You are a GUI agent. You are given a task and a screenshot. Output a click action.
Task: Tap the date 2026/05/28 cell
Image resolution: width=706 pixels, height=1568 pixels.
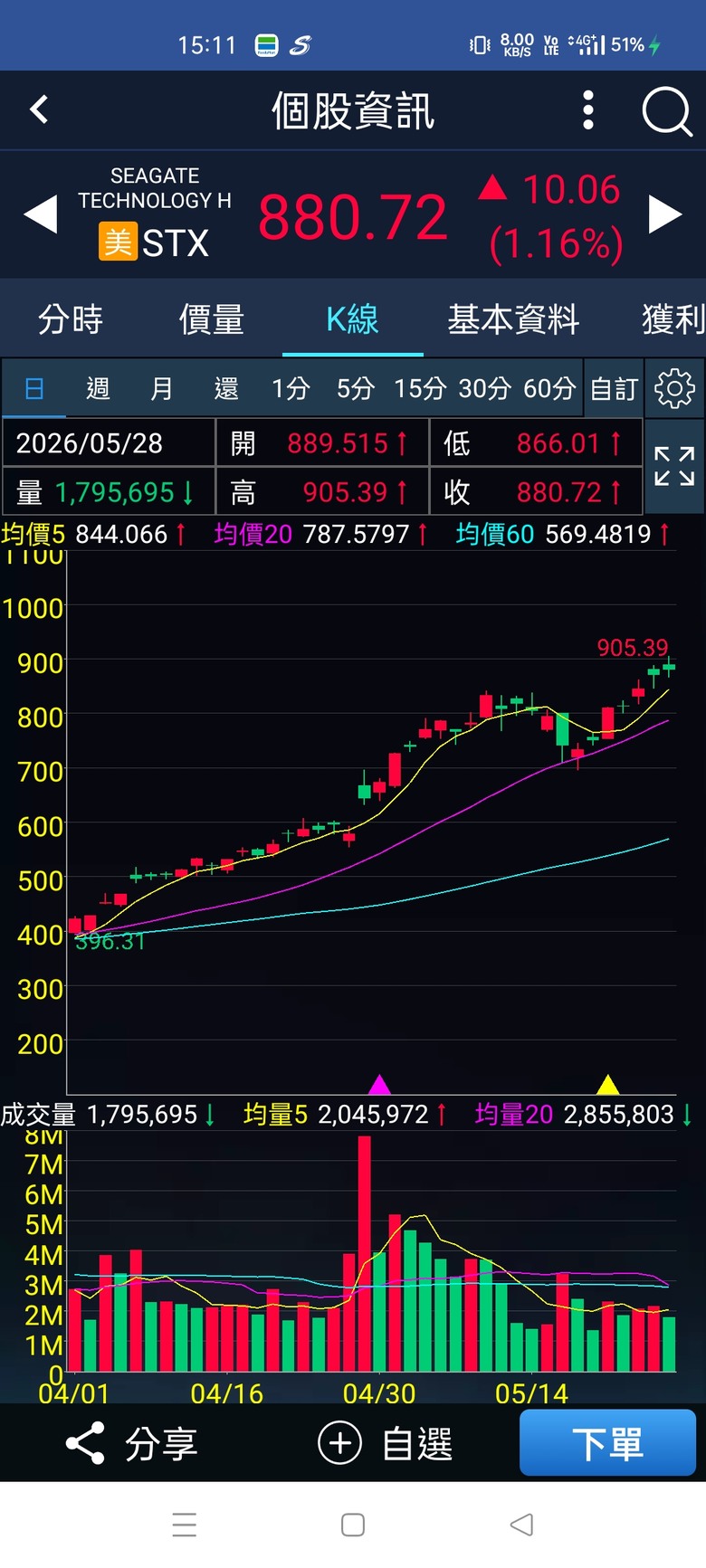tap(109, 442)
